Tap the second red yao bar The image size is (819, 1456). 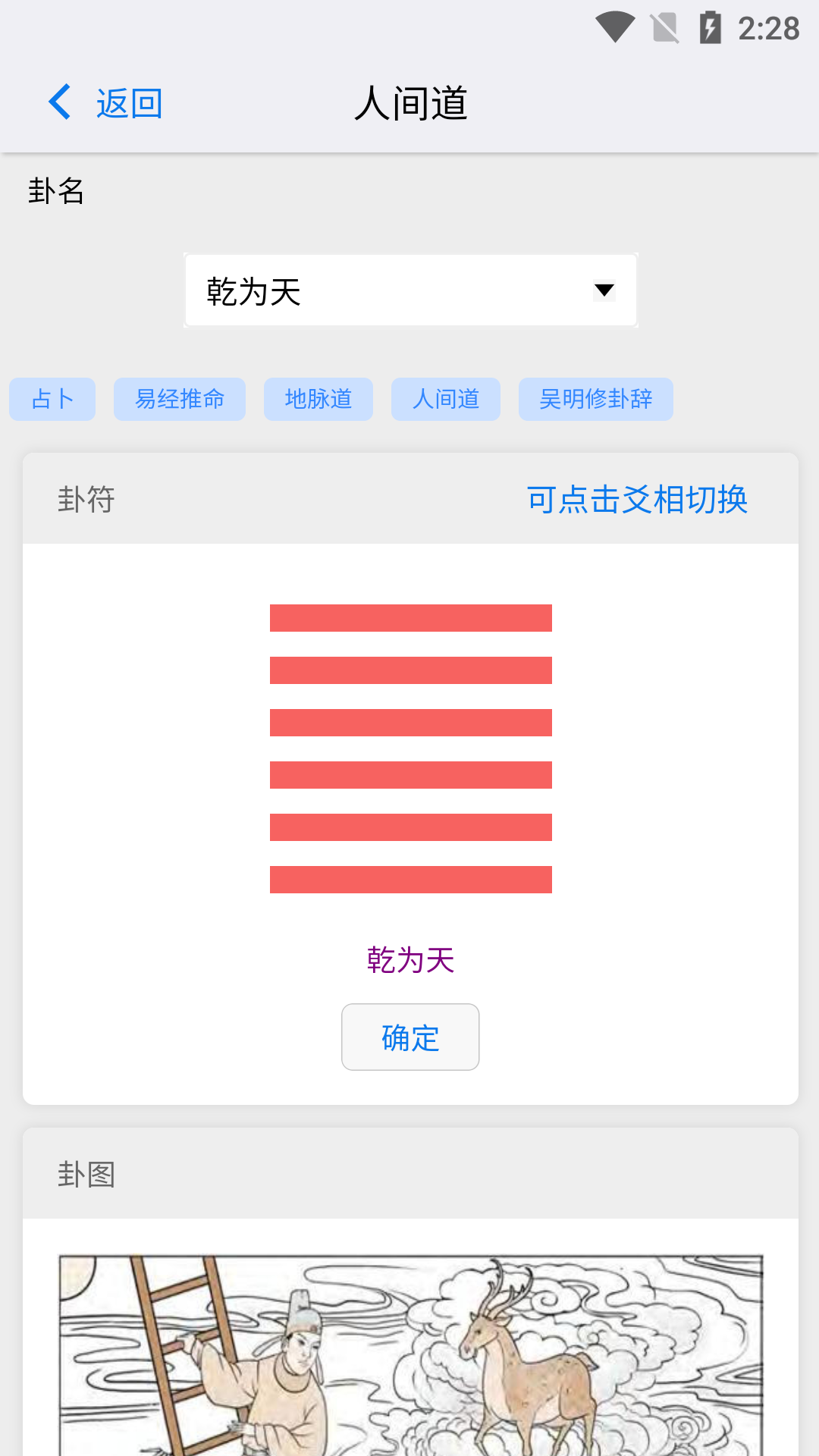[x=409, y=670]
